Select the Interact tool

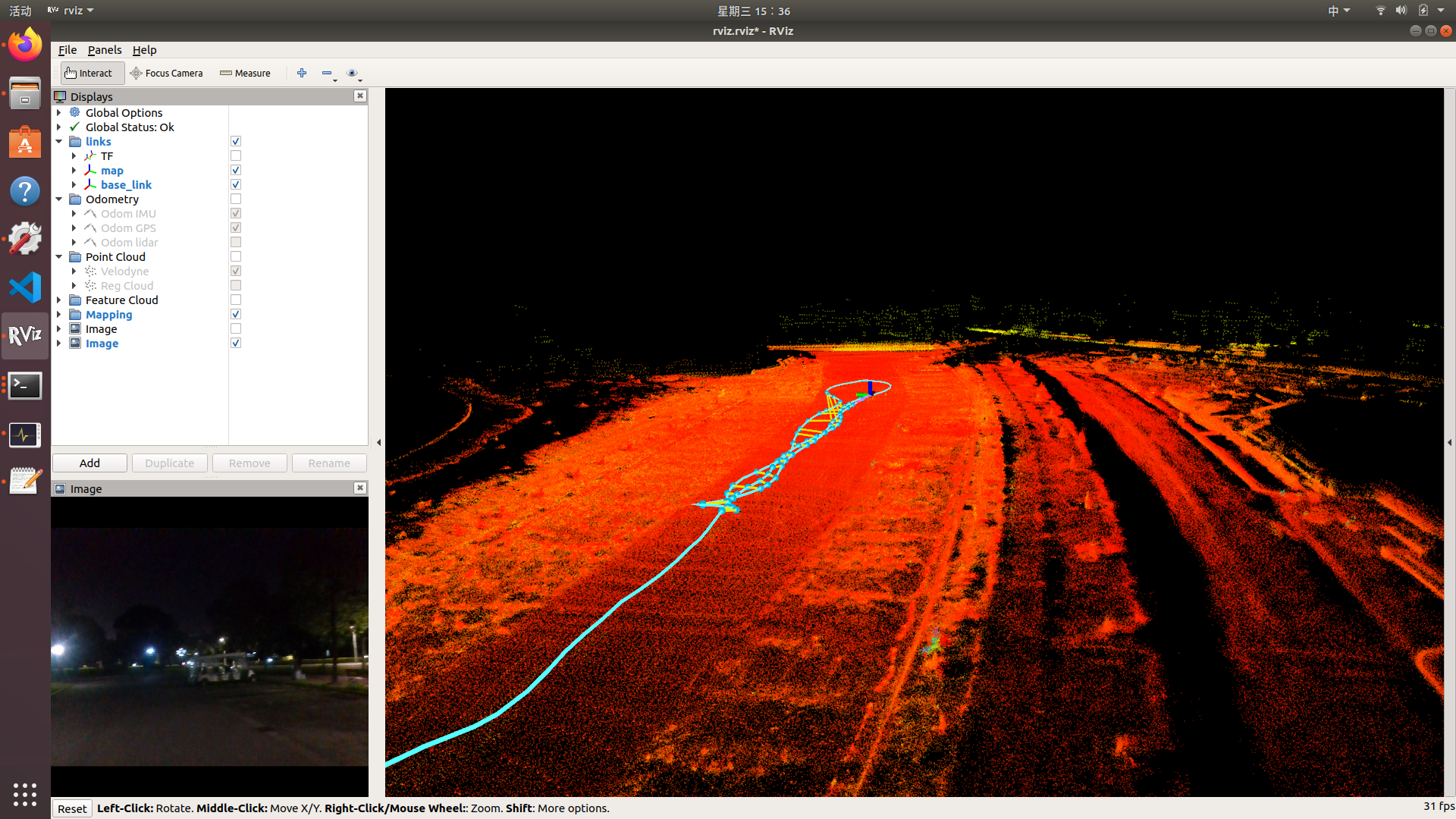tap(90, 73)
